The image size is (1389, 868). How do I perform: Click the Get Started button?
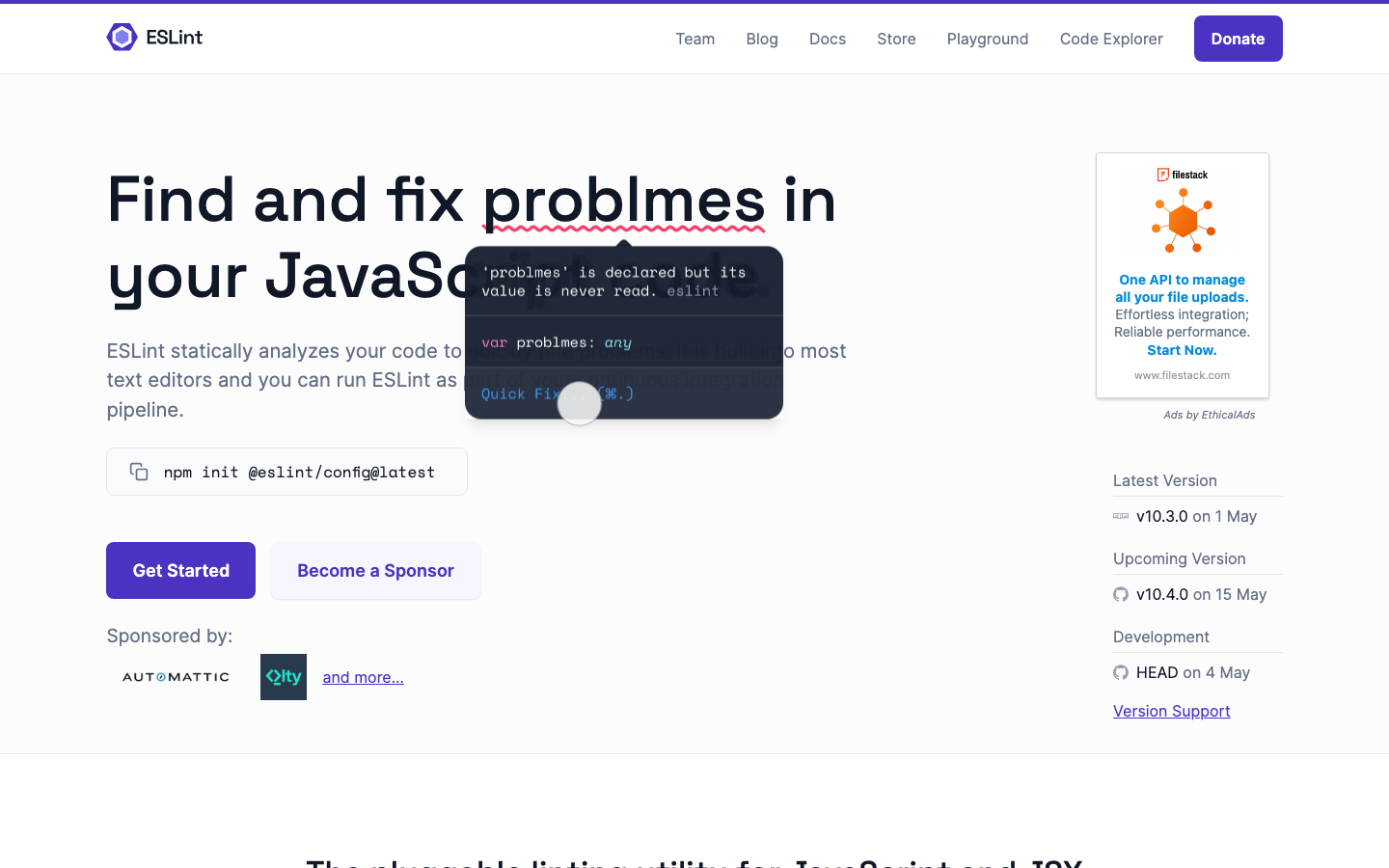point(180,570)
